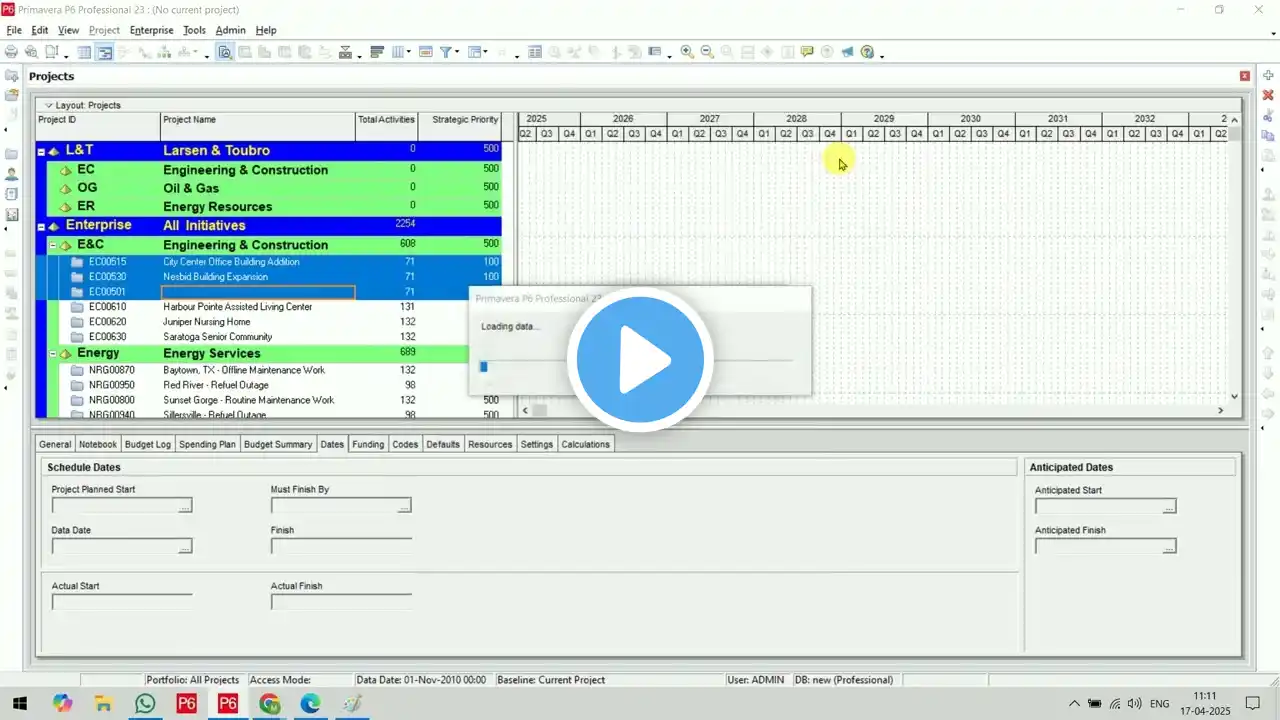The height and width of the screenshot is (720, 1280).
Task: Switch to the Budget Log tab
Action: (148, 444)
